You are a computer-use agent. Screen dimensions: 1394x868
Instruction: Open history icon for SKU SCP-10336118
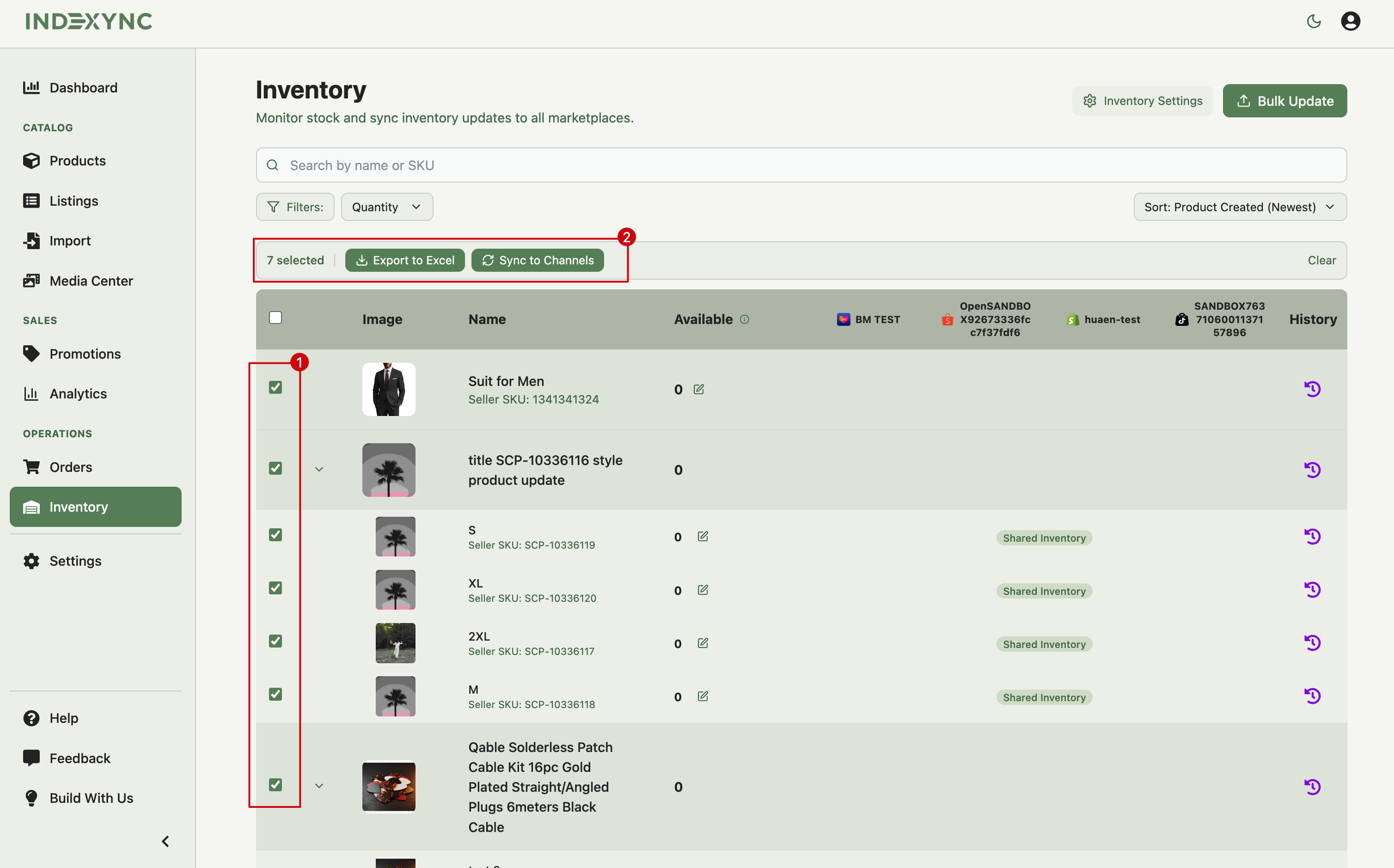click(x=1312, y=696)
